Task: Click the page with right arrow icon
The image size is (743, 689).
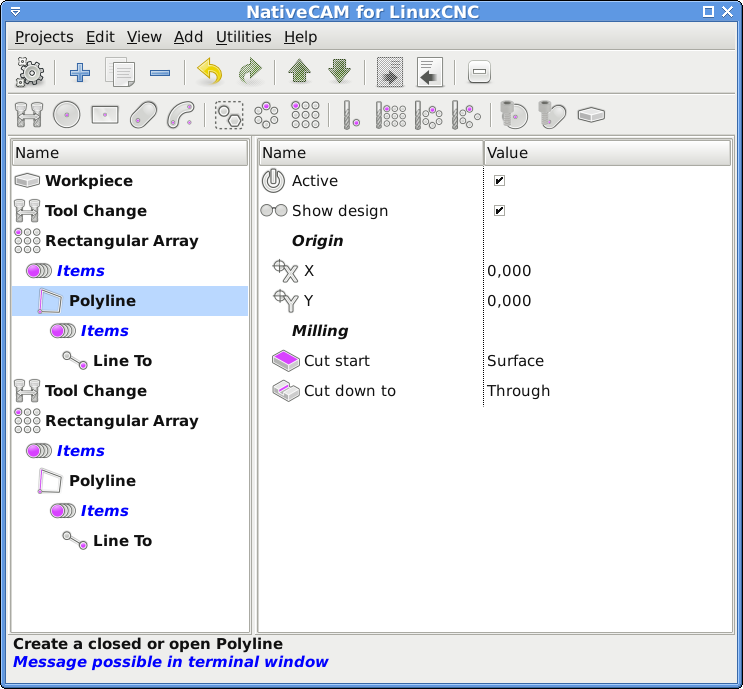Action: coord(390,72)
